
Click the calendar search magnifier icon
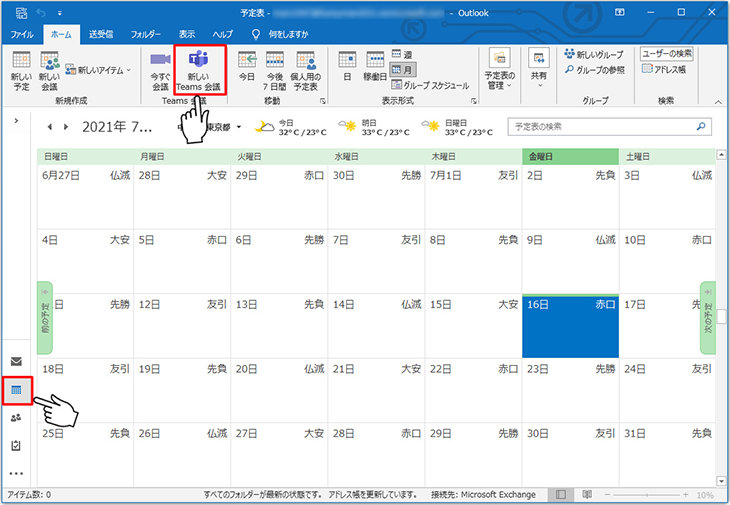701,126
